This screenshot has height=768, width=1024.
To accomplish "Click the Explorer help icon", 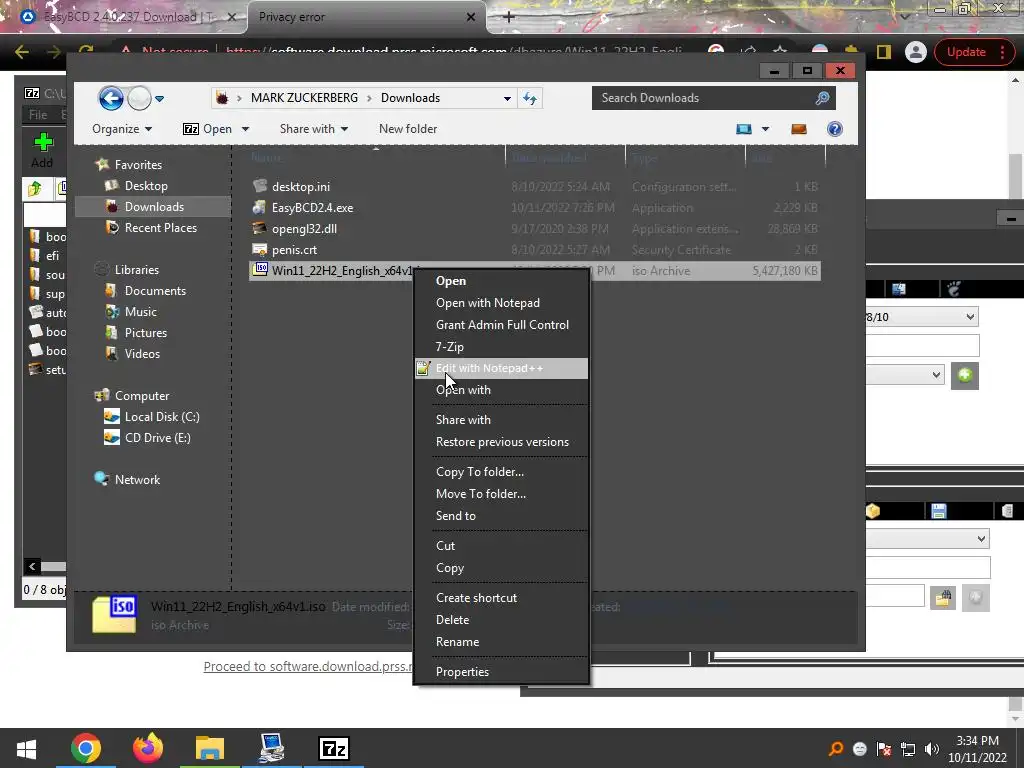I will [x=835, y=129].
